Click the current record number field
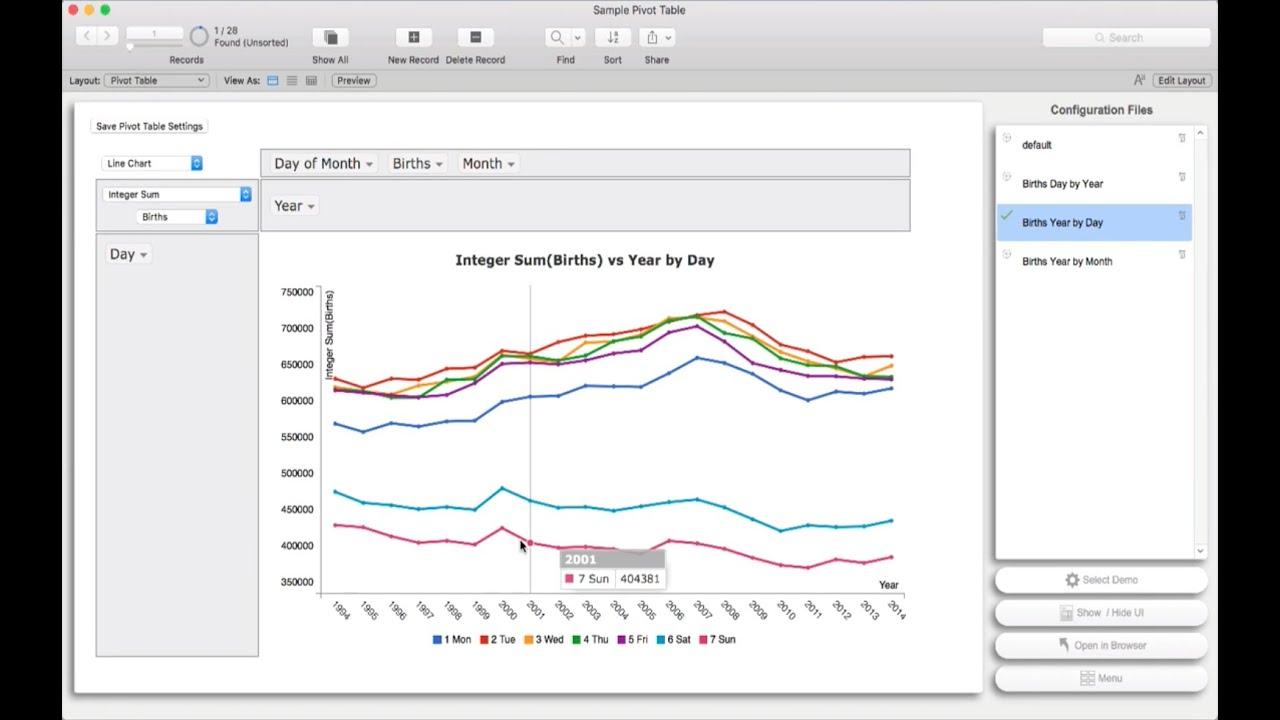The image size is (1280, 720). (154, 34)
